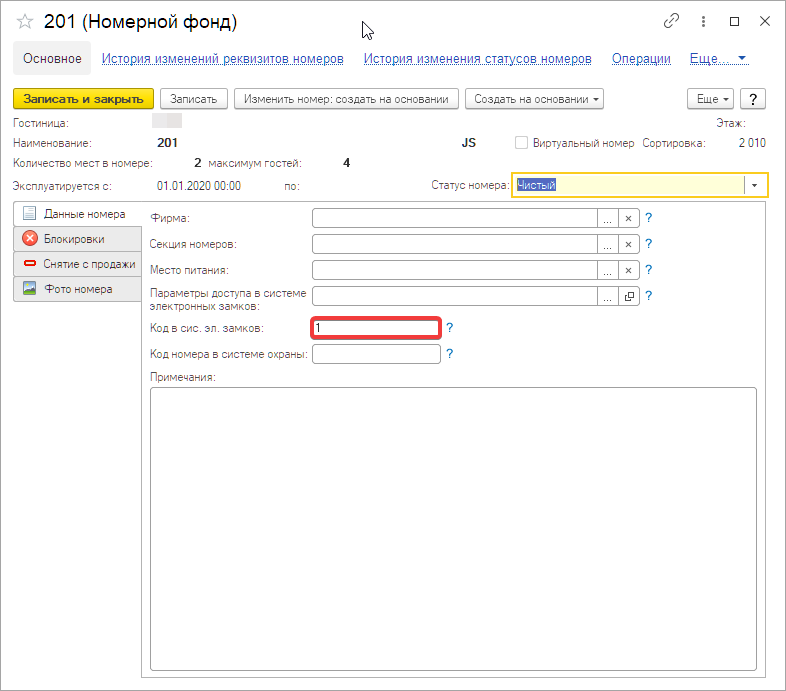Open the Создать на основании dropdown

pyautogui.click(x=534, y=99)
